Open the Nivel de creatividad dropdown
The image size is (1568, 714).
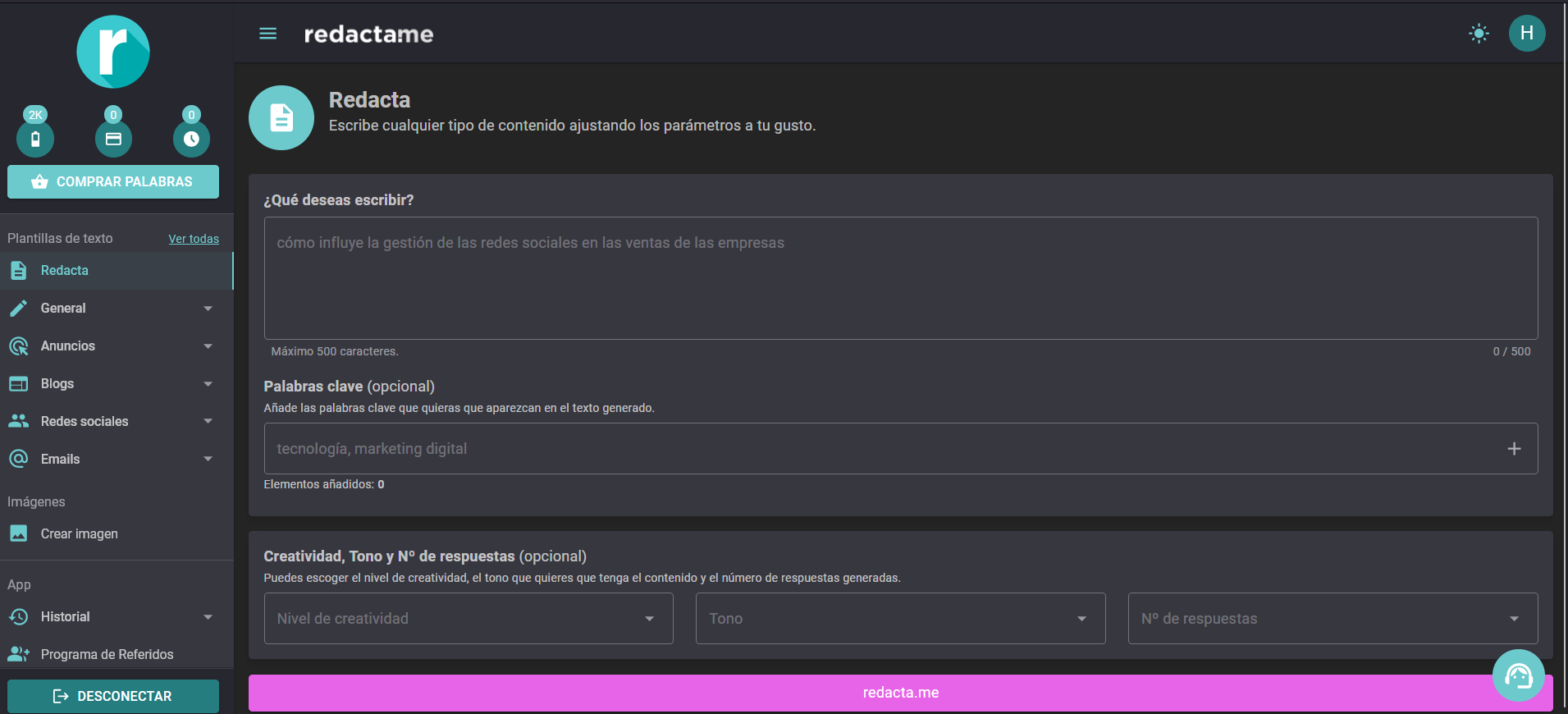point(469,619)
